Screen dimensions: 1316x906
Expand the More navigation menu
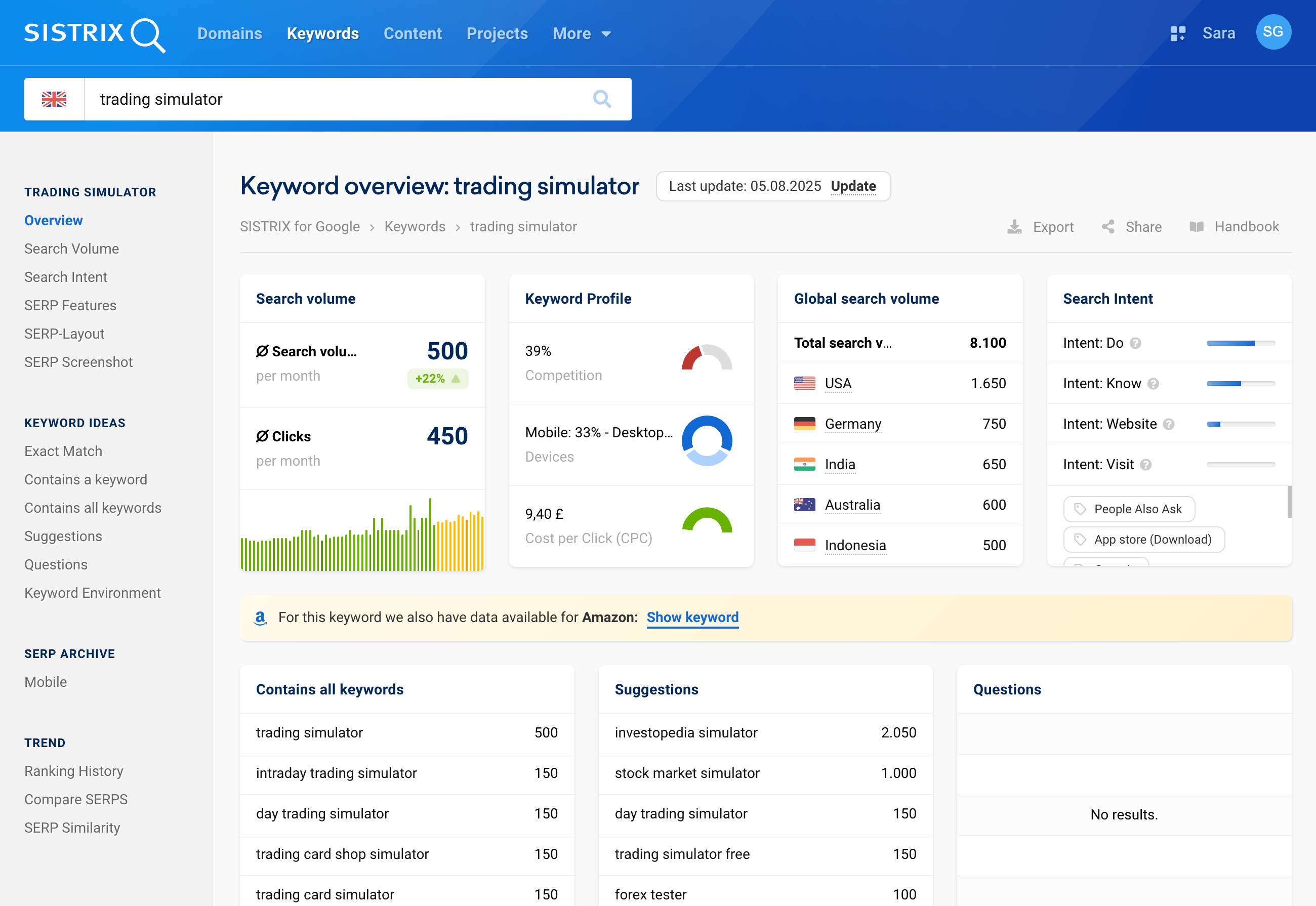(582, 33)
